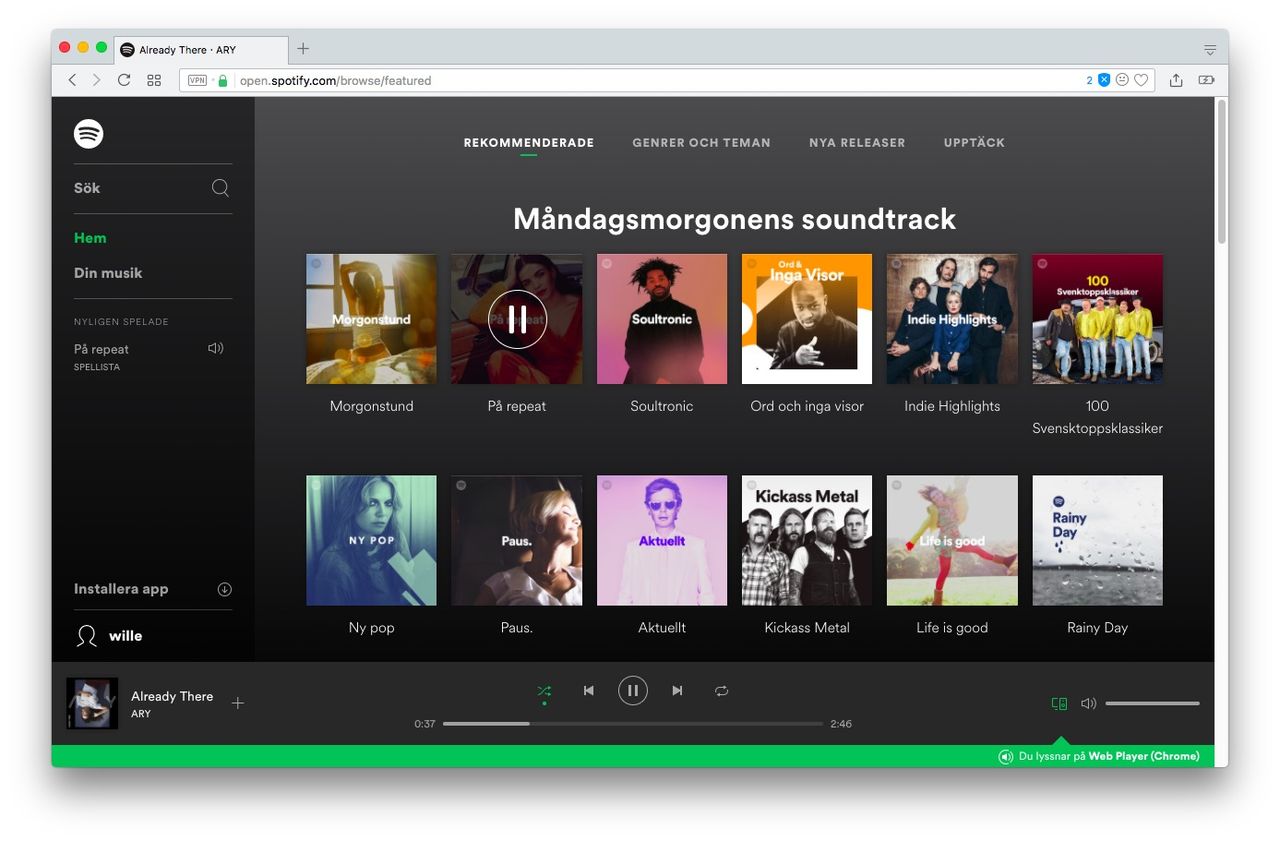The width and height of the screenshot is (1280, 841).
Task: Pause playback in bottom player bar
Action: (x=633, y=691)
